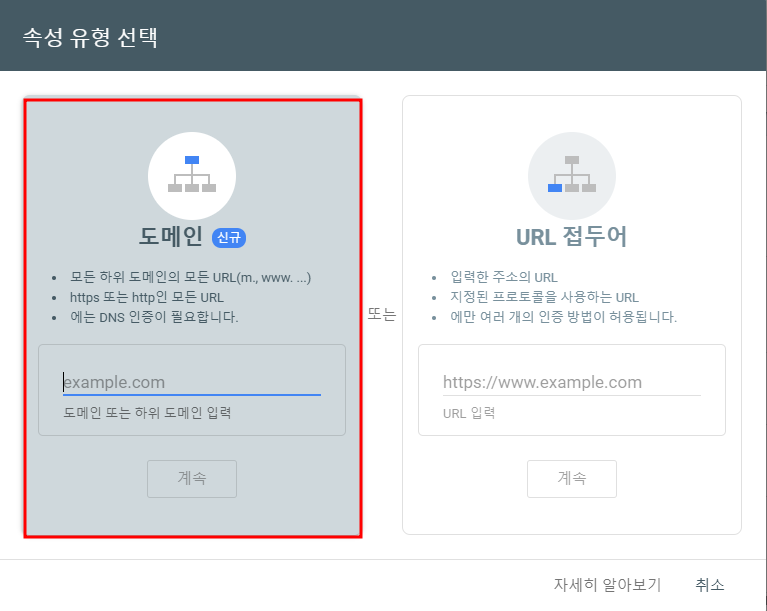Click 계속 button under 도메인 card
The width and height of the screenshot is (767, 611).
click(192, 478)
